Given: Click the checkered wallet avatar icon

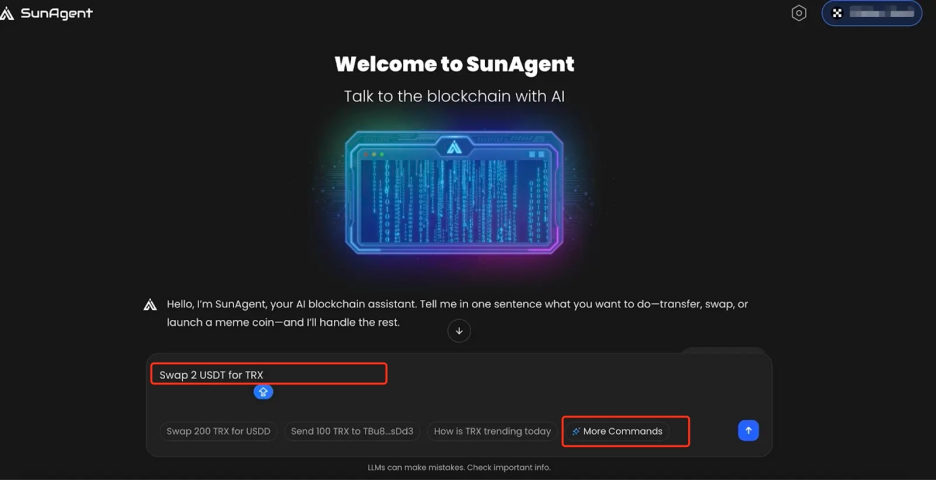Looking at the screenshot, I should (x=837, y=13).
